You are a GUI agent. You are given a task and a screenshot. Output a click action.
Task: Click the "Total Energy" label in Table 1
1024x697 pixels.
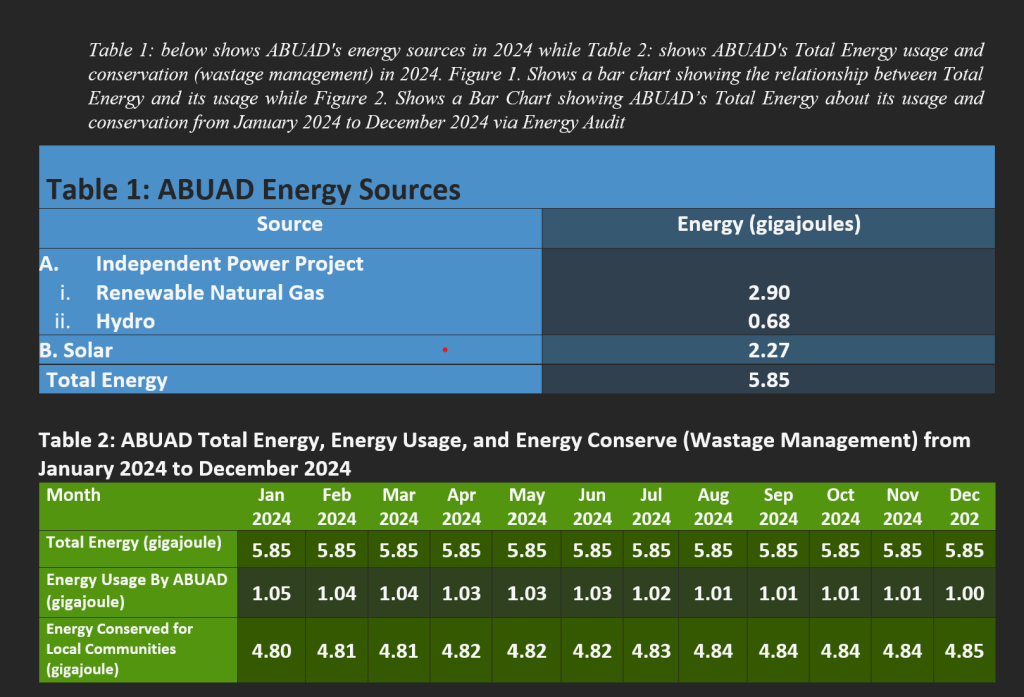107,379
